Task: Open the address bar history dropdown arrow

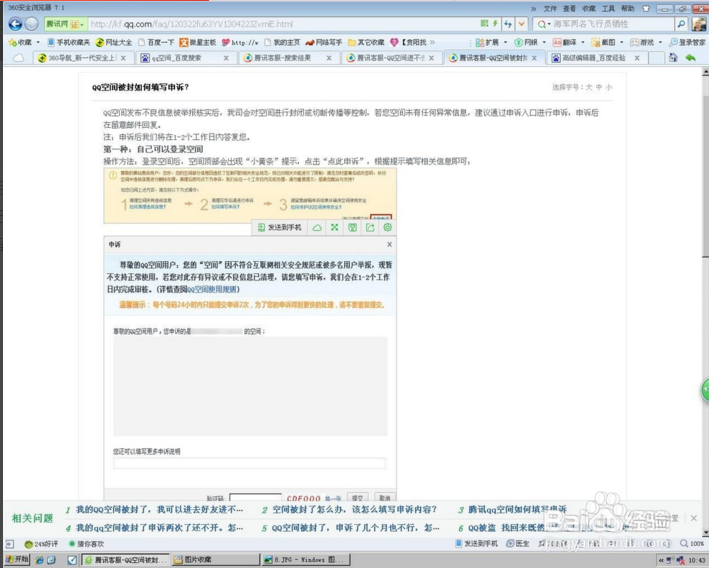Action: click(x=521, y=24)
